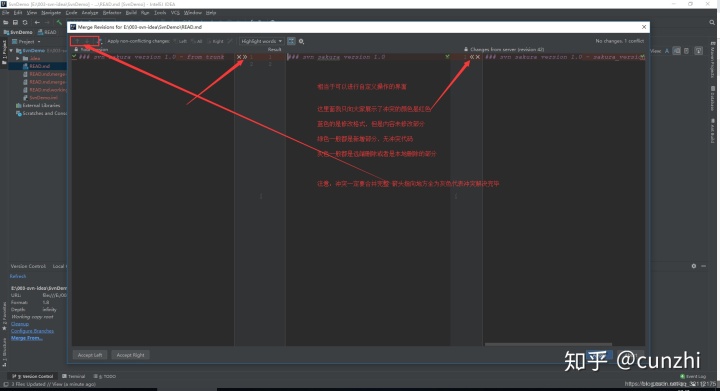
Task: Click the SvnDemo breadcrumb in navigation bar
Action: click(18, 32)
